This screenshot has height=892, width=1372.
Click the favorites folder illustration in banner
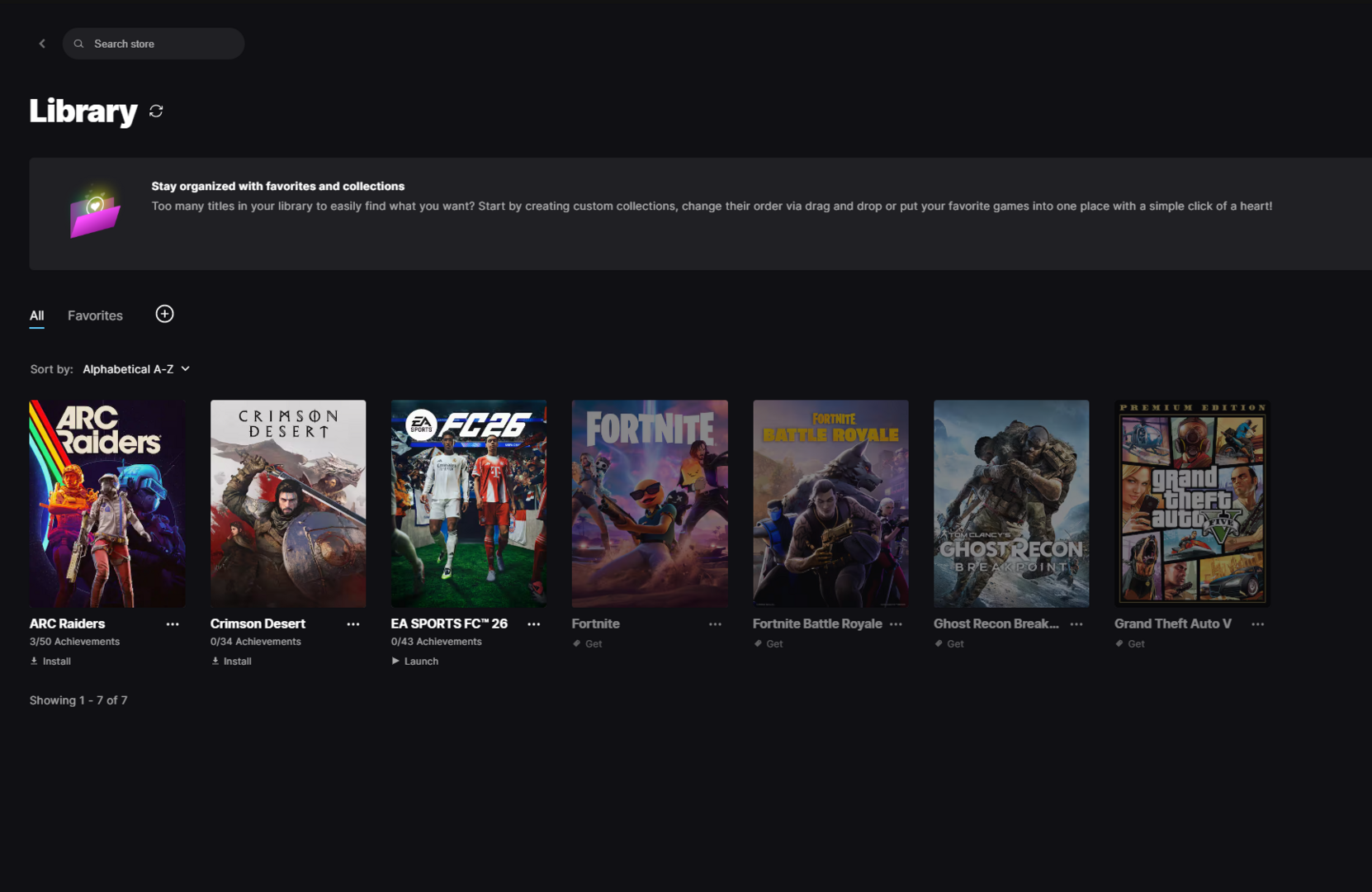point(95,211)
